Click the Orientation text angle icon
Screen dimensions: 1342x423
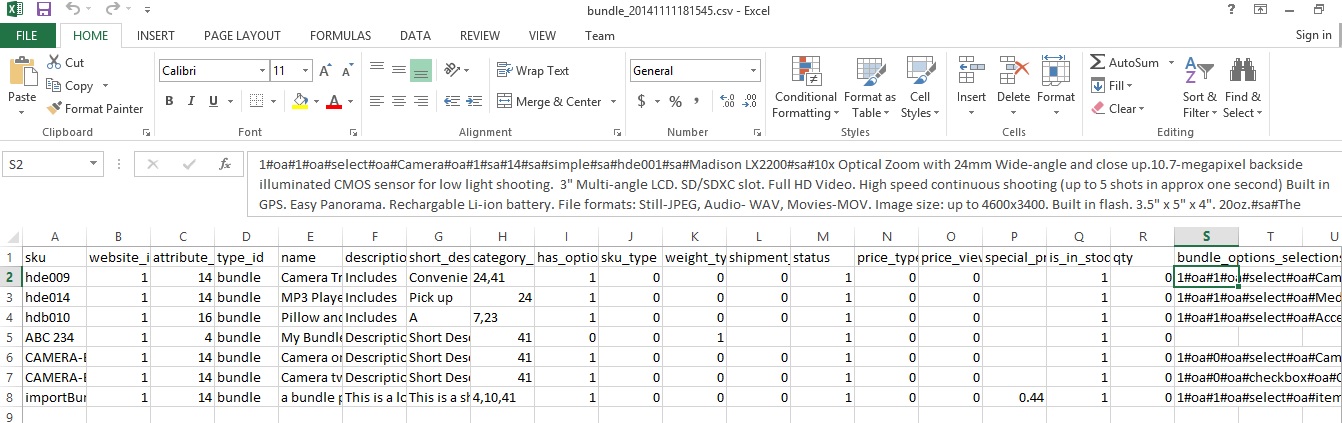452,70
